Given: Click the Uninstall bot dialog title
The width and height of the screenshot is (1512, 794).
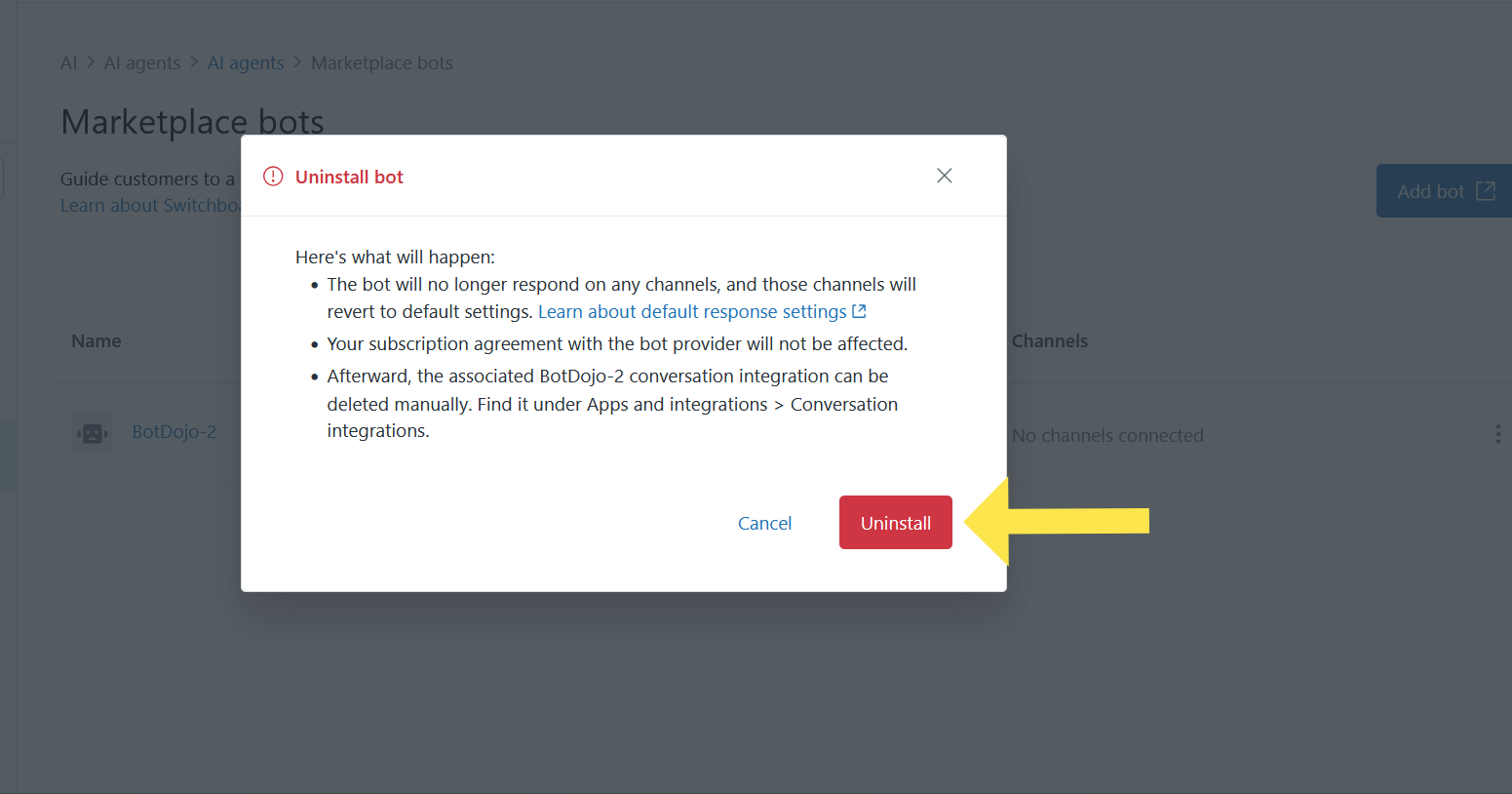Looking at the screenshot, I should [349, 178].
